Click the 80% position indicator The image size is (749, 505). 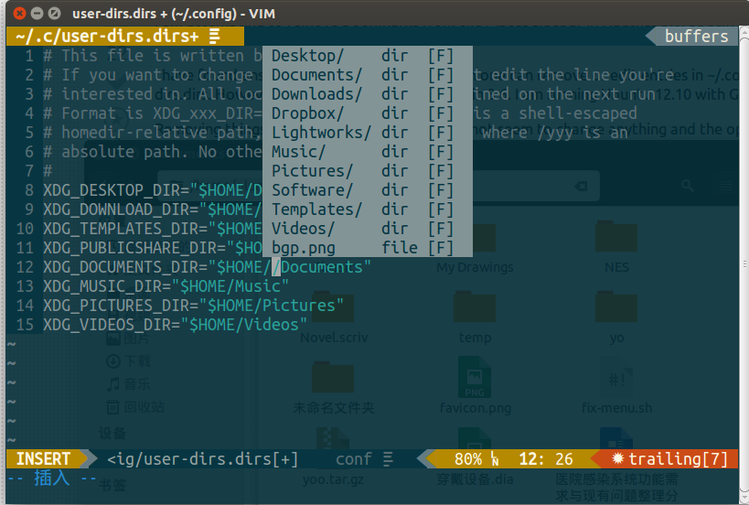point(468,459)
